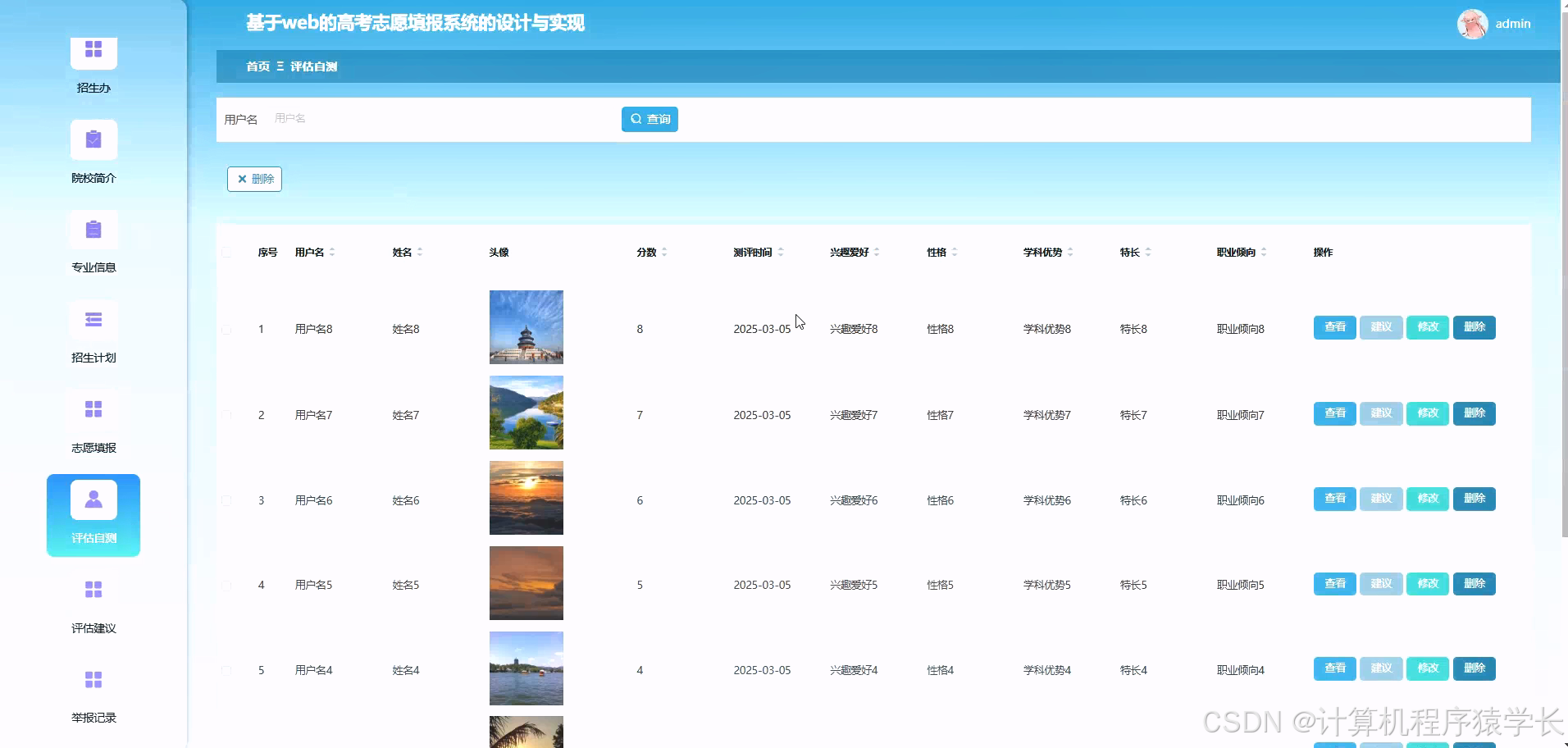The width and height of the screenshot is (1568, 748).
Task: Click the 评估建议 sidebar icon
Action: tap(93, 589)
